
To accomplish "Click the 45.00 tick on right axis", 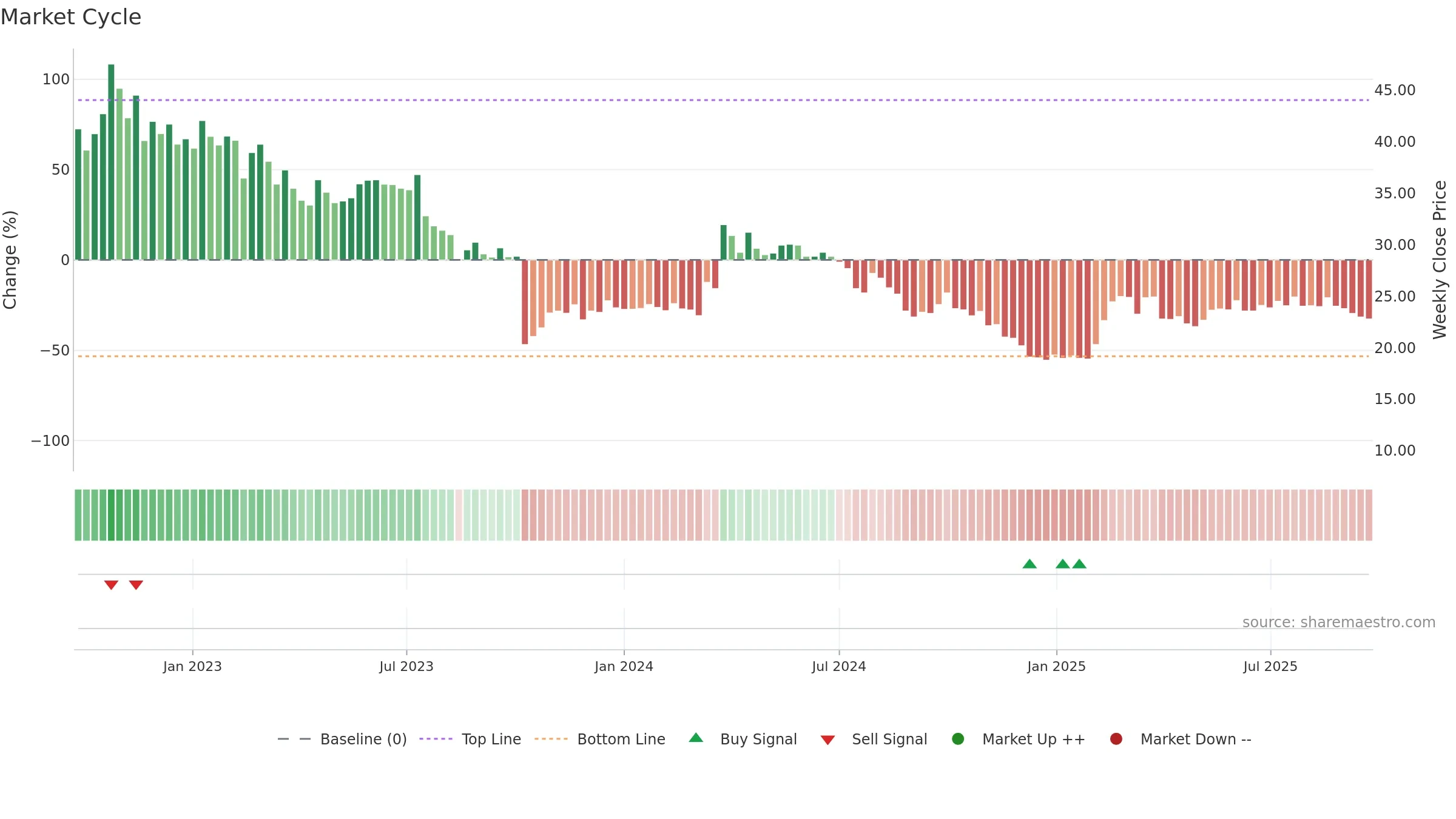I will point(1395,90).
